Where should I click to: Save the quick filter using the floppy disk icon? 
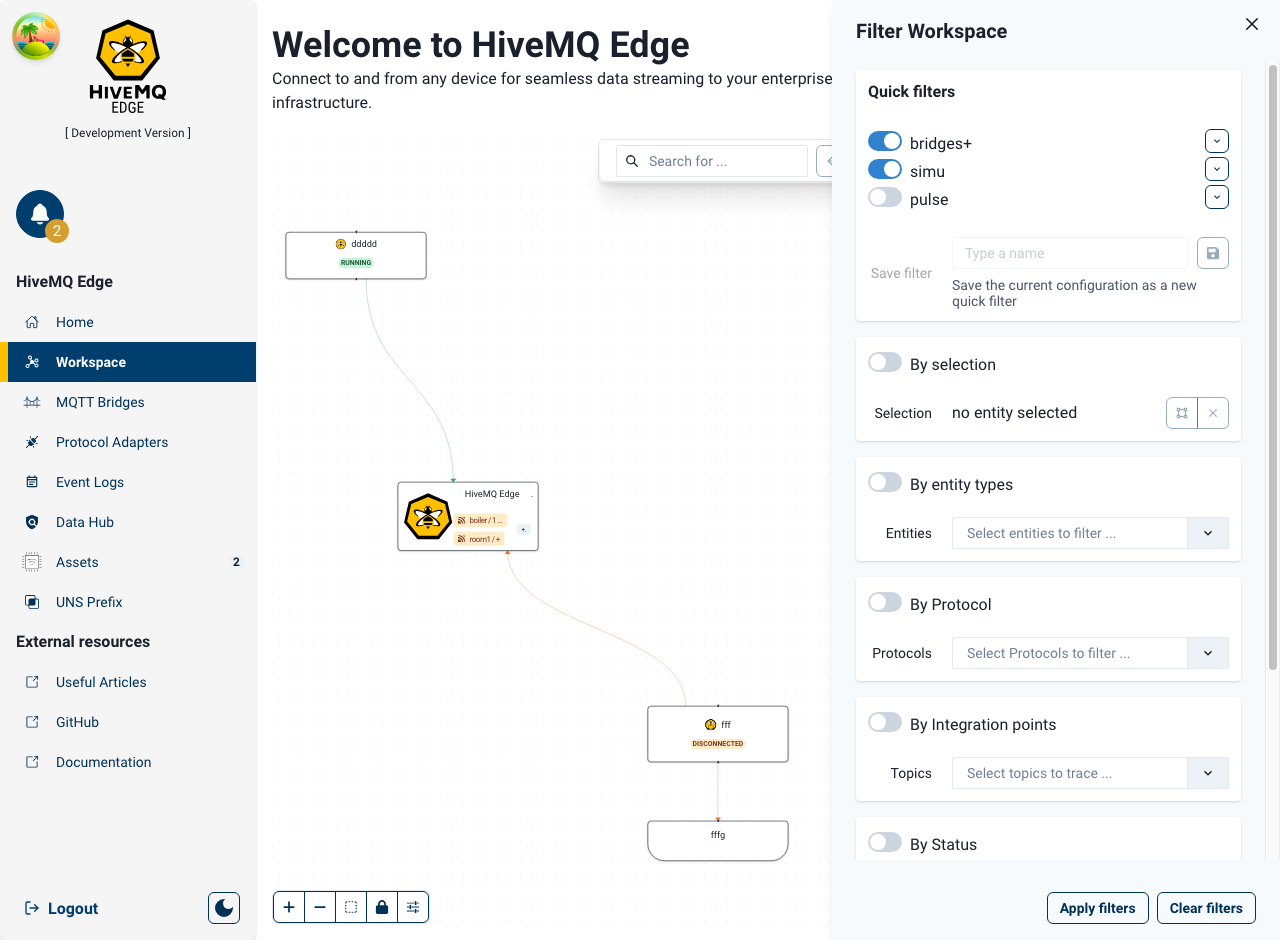[1213, 253]
